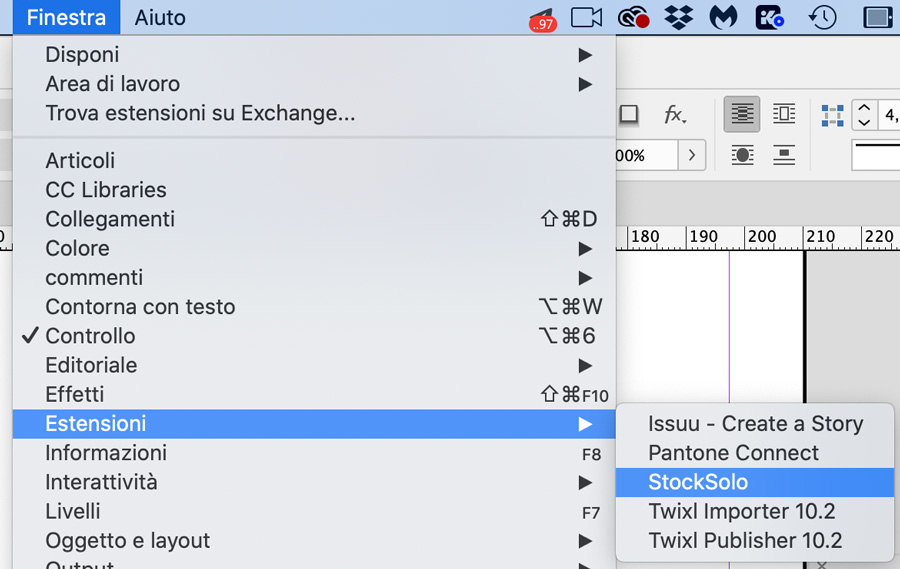The width and height of the screenshot is (900, 569).
Task: Open the Aiuto menu
Action: (x=160, y=17)
